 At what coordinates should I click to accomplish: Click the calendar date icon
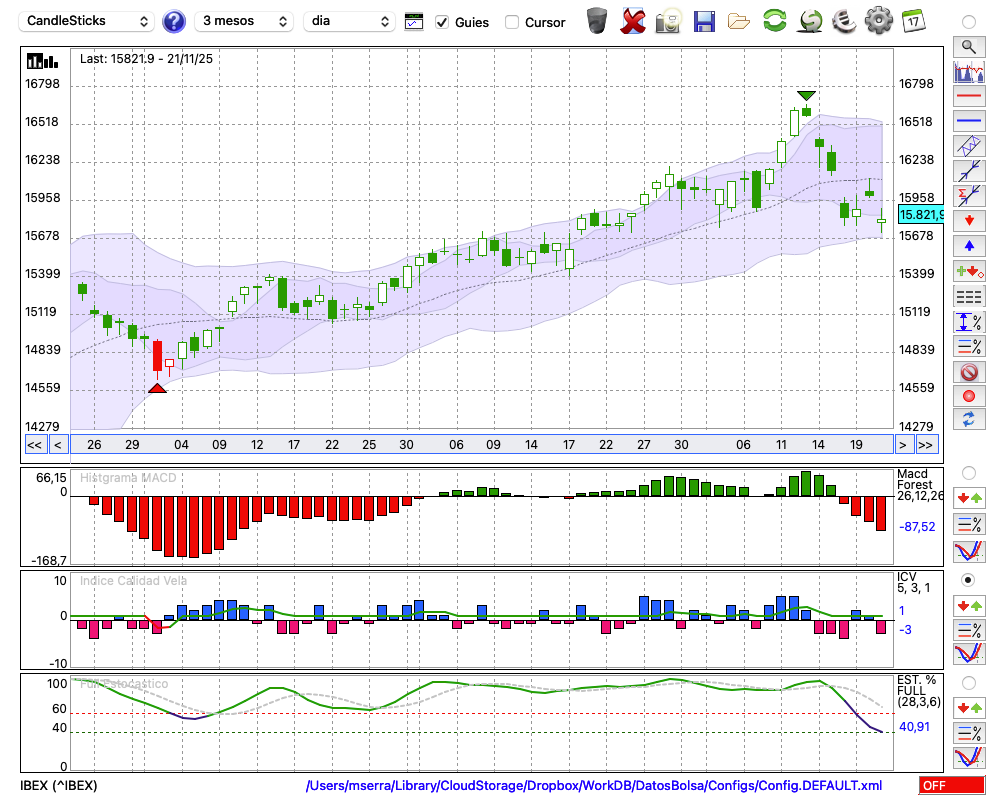(x=913, y=21)
